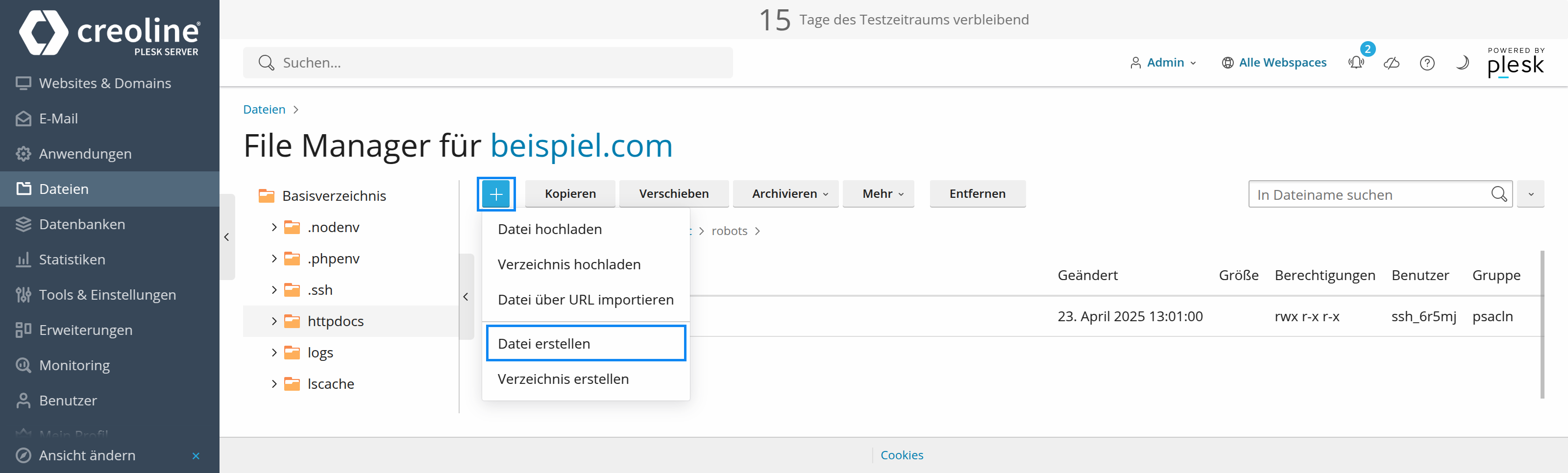Click the robots breadcrumb path segment
The image size is (1568, 473).
coord(729,231)
